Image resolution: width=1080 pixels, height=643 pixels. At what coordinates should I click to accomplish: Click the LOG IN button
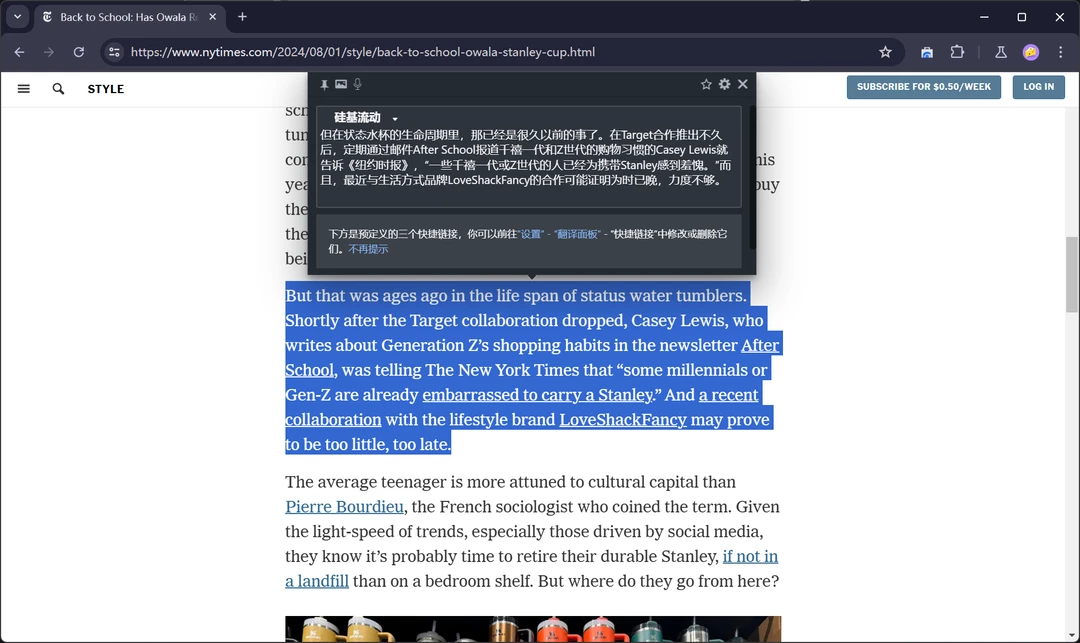tap(1039, 87)
